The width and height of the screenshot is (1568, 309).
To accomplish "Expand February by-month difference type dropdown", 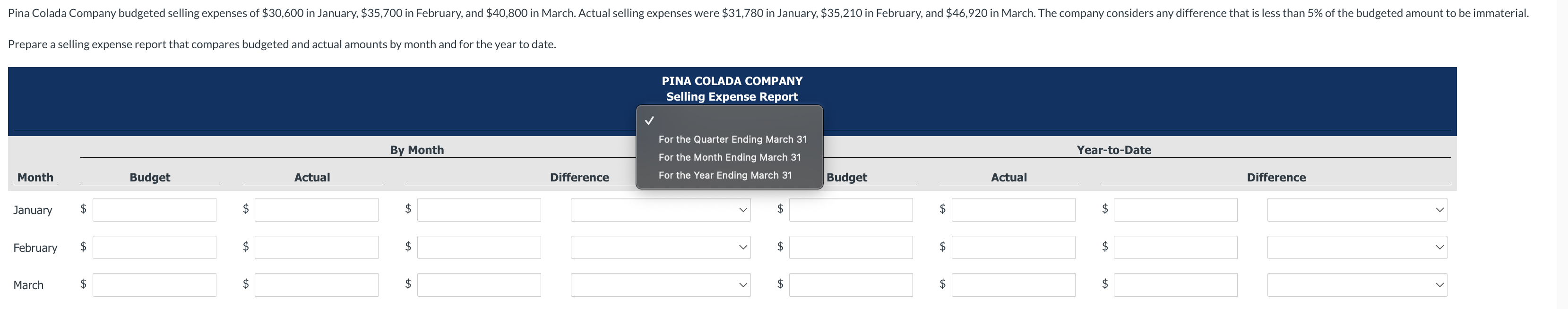I will click(x=661, y=248).
